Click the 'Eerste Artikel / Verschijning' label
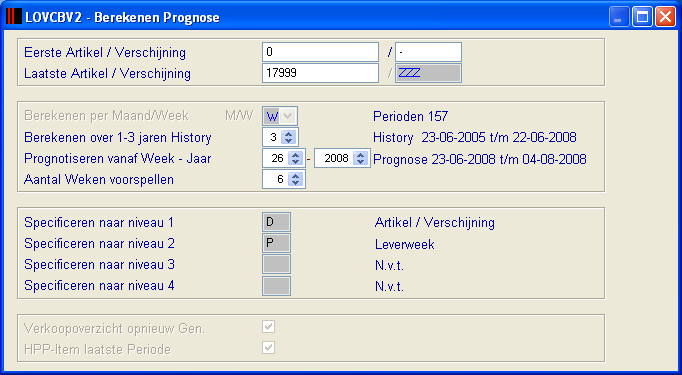The image size is (682, 375). click(x=105, y=53)
